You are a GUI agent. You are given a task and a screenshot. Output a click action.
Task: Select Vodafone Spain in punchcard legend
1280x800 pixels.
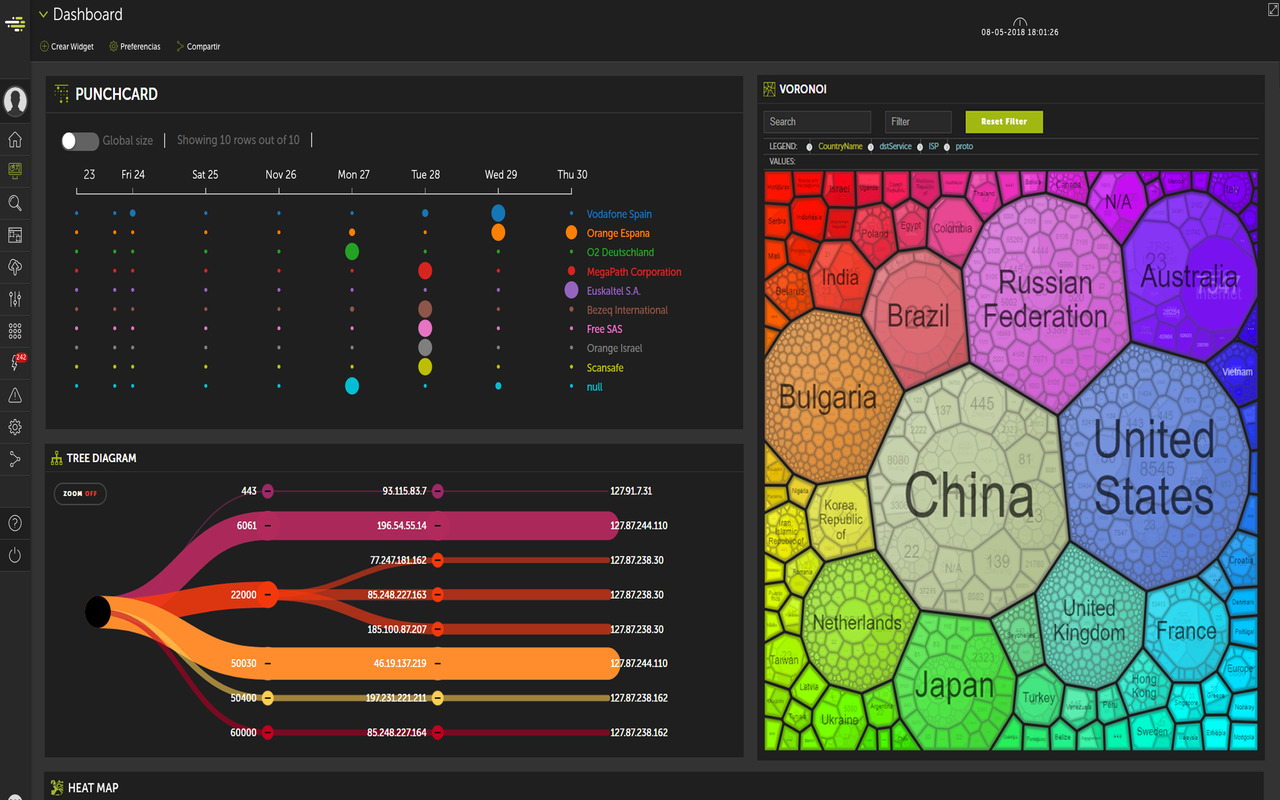[619, 215]
